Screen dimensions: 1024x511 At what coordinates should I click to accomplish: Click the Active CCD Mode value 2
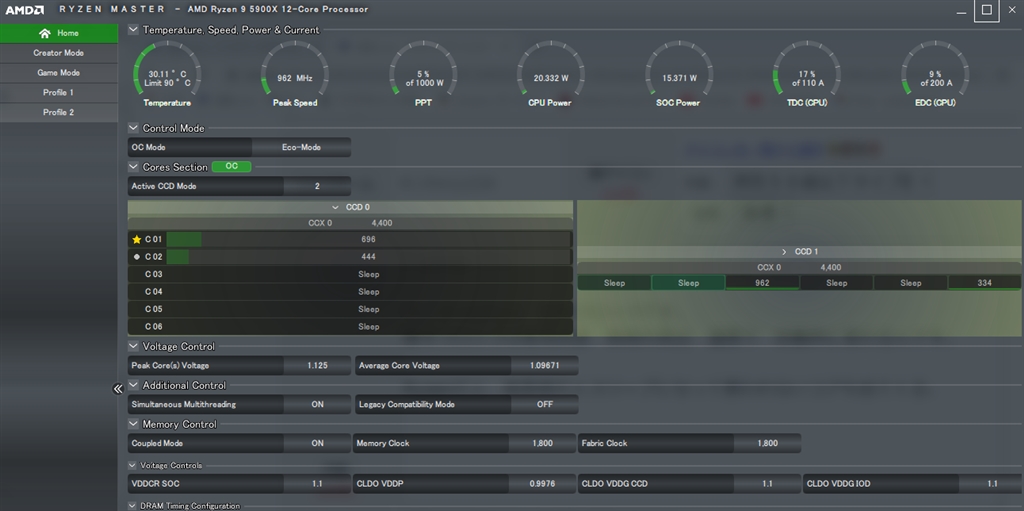pyautogui.click(x=317, y=186)
